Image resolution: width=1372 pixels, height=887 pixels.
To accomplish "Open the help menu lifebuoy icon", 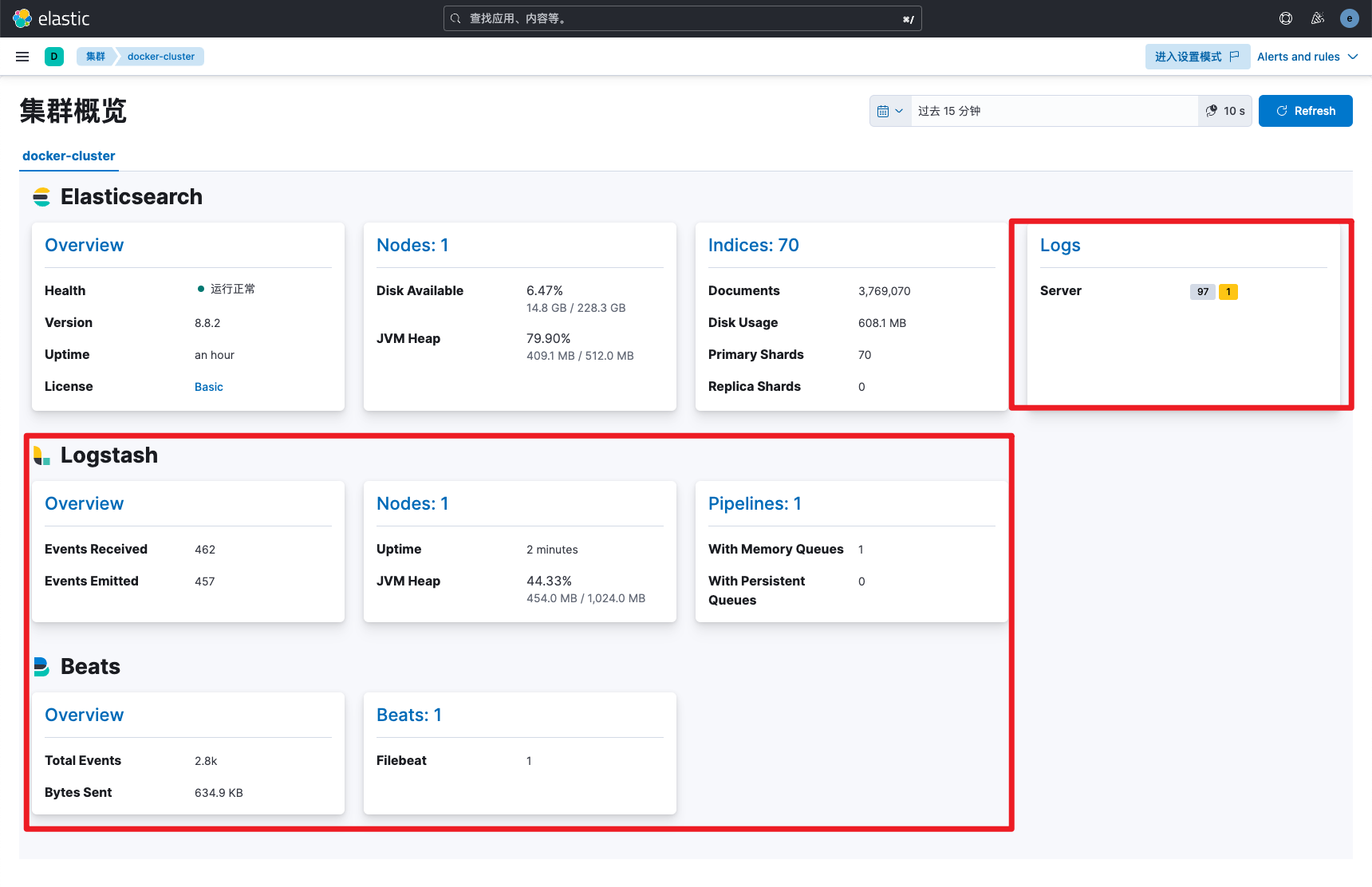I will (1286, 18).
